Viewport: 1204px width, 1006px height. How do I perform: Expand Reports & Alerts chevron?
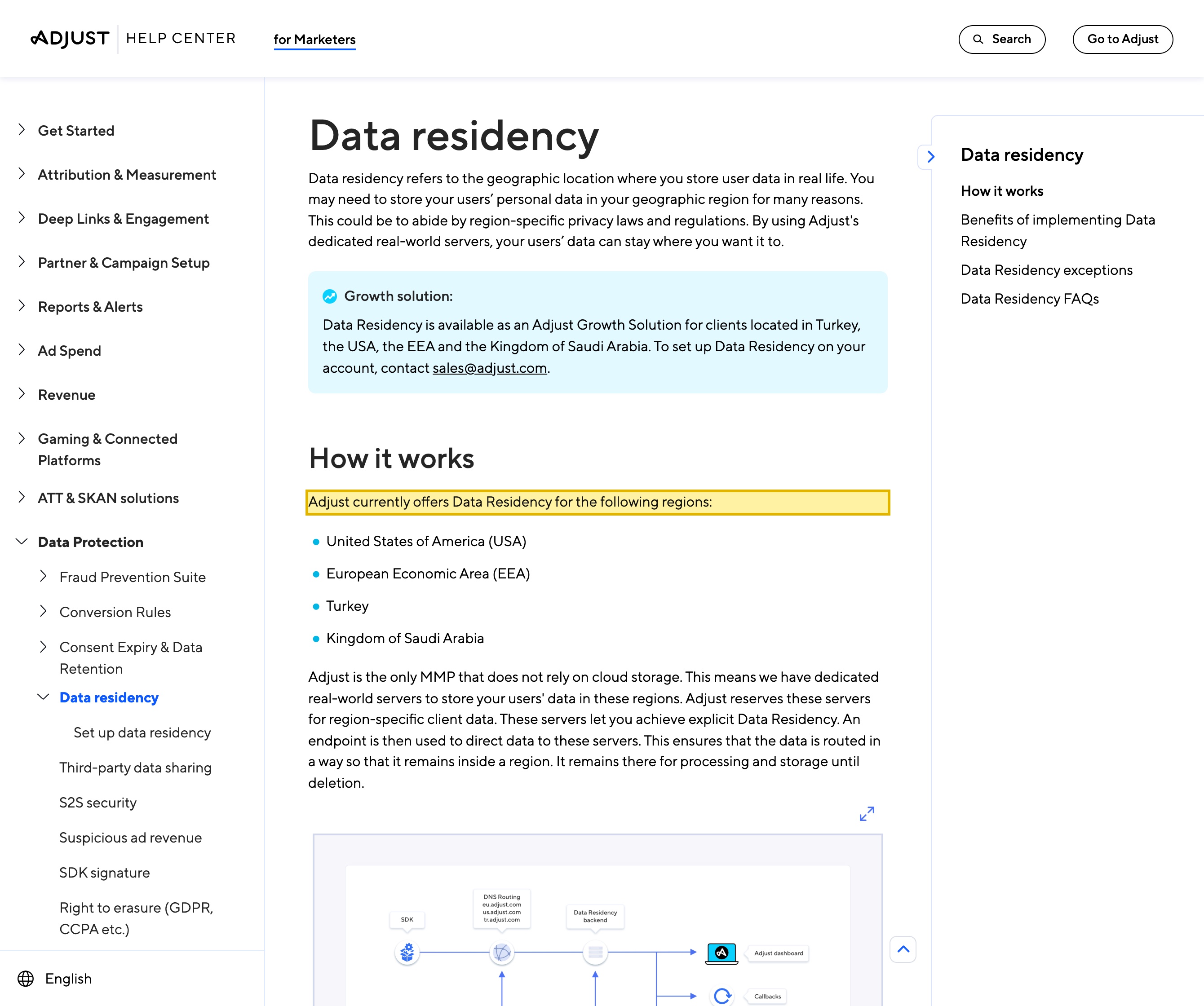coord(22,305)
